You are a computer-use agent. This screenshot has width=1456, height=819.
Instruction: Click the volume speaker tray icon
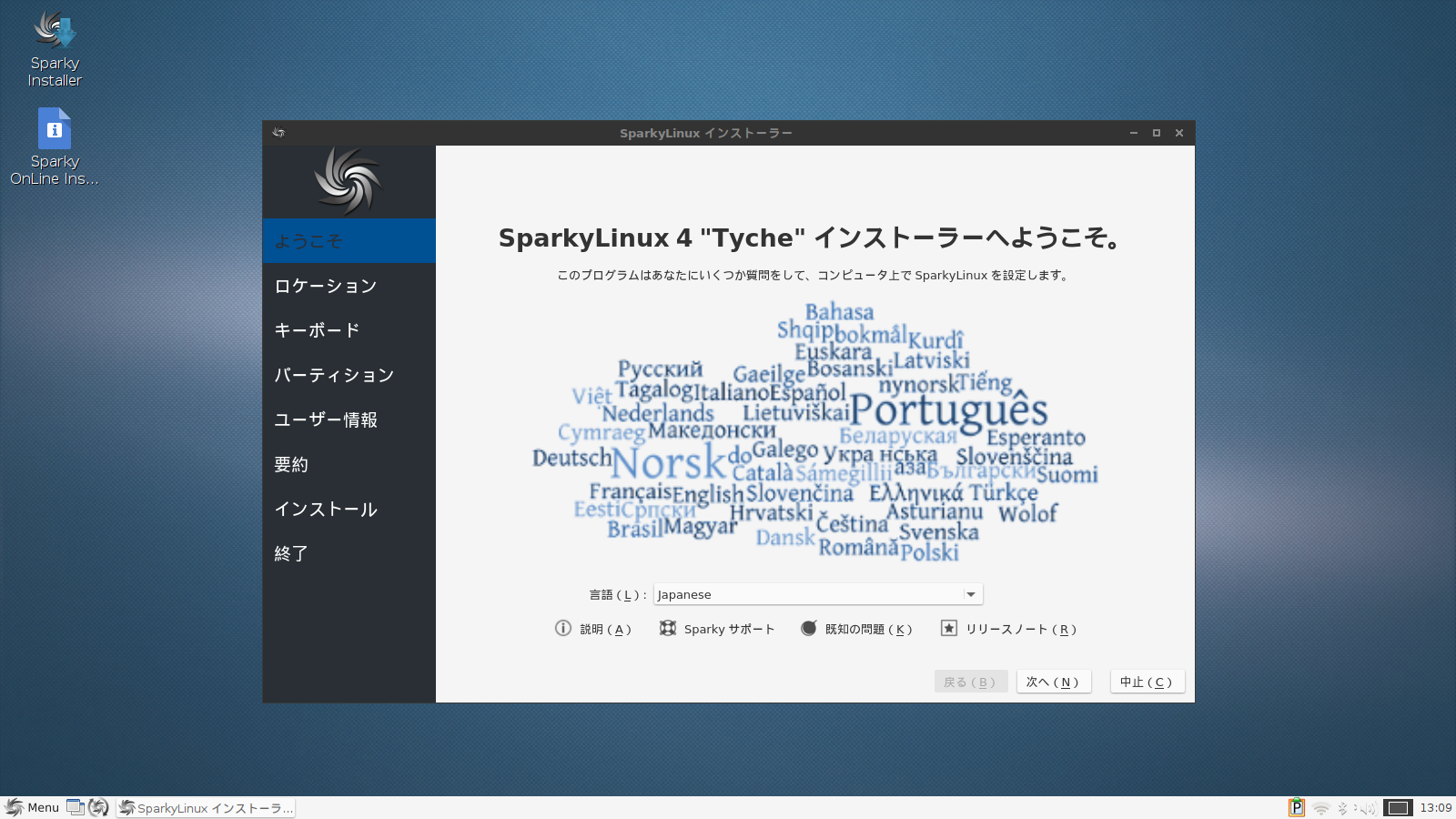tap(1365, 808)
